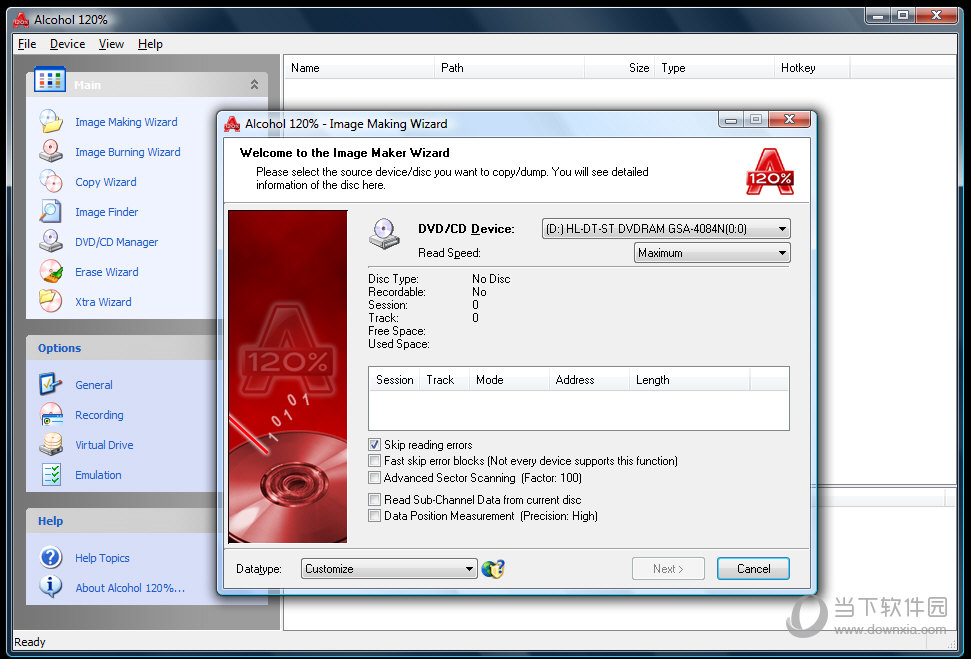Click the Mode column header in wizard
Screen dimensions: 971x659
(x=509, y=380)
